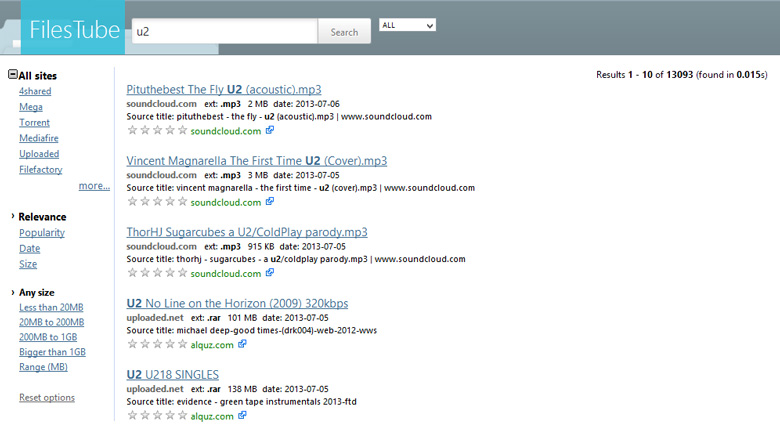Screen dimensions: 780x434
Task: Focus the search field containing u2
Action: tap(224, 31)
